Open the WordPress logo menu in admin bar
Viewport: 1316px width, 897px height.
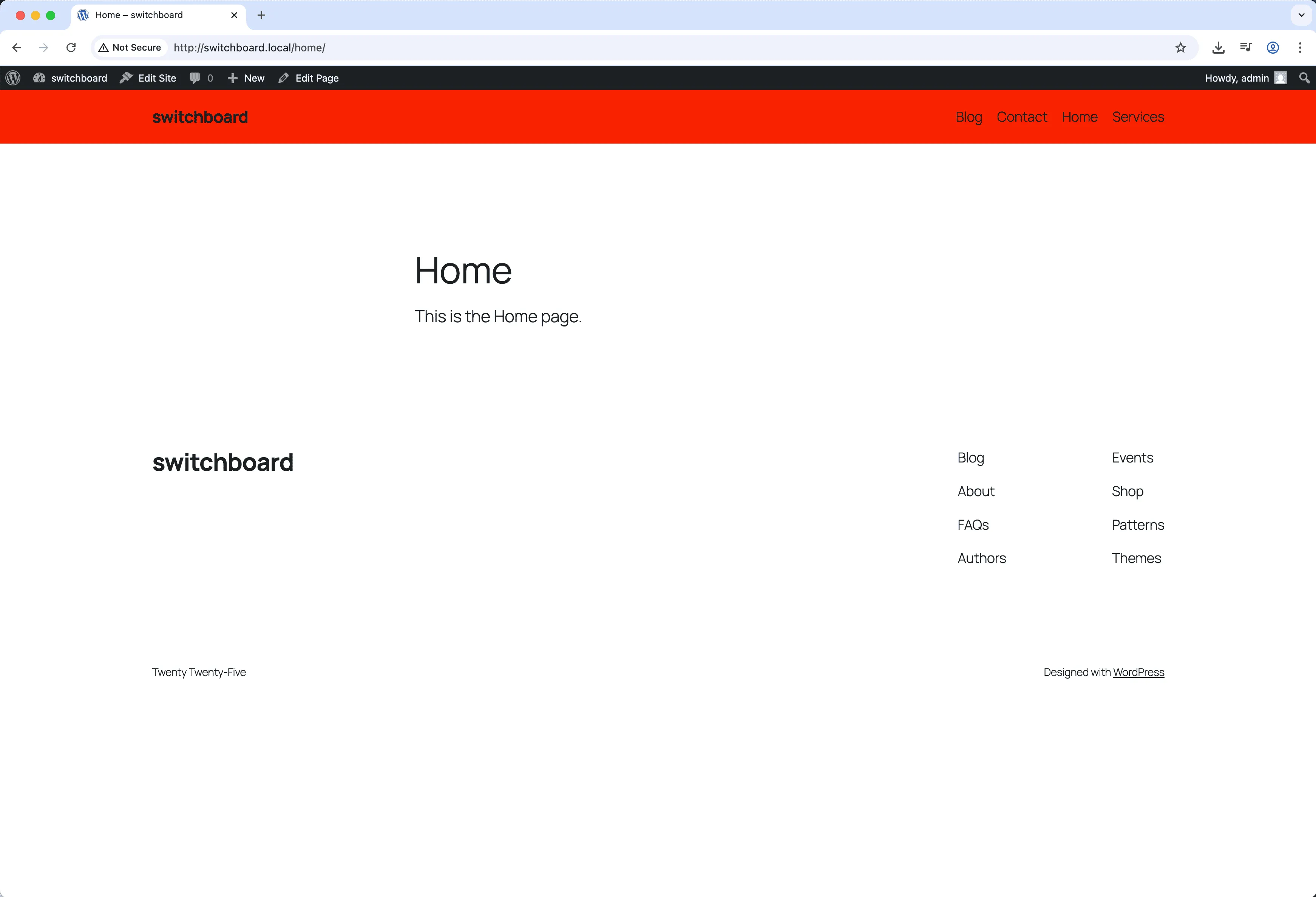(12, 77)
